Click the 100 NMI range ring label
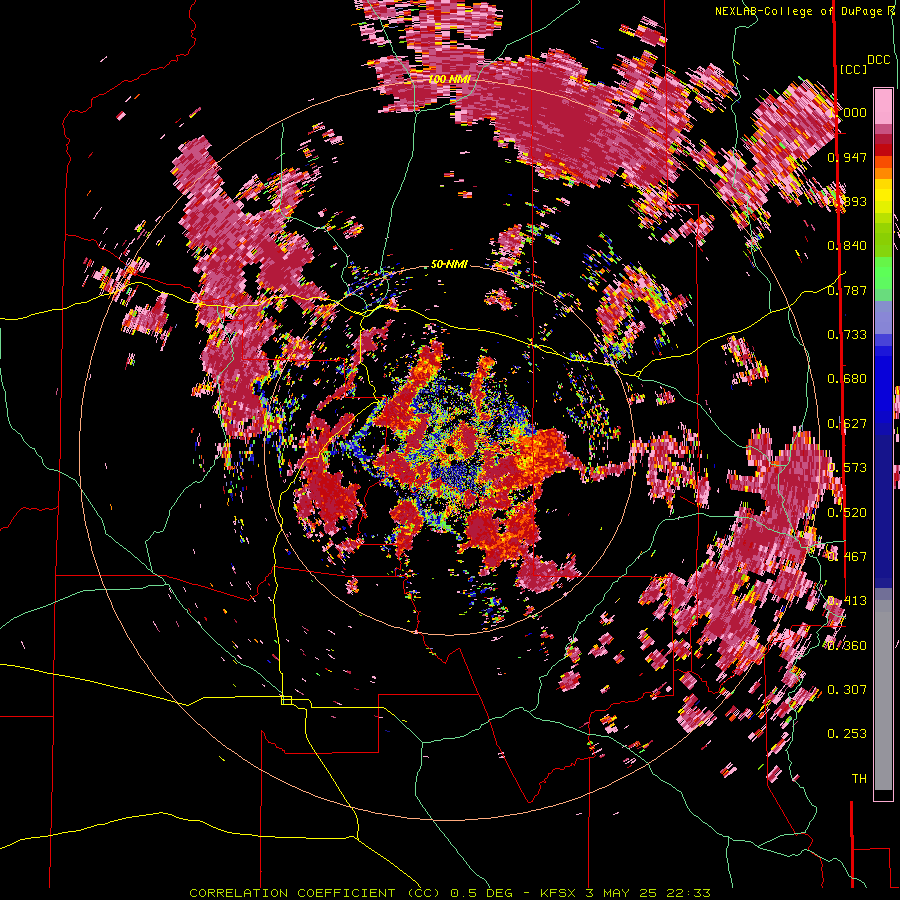The width and height of the screenshot is (900, 900). coord(449,79)
